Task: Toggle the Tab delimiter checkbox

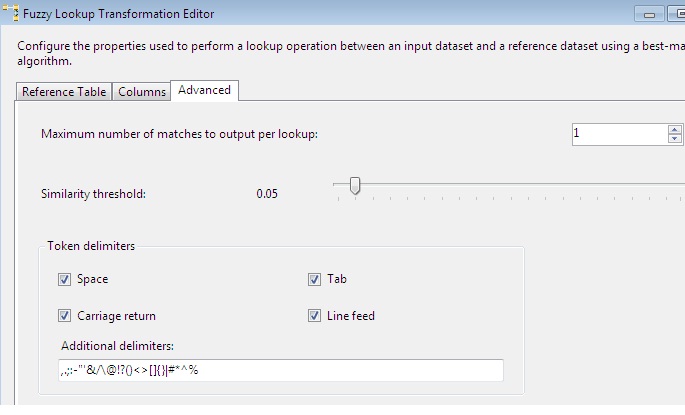Action: (315, 280)
